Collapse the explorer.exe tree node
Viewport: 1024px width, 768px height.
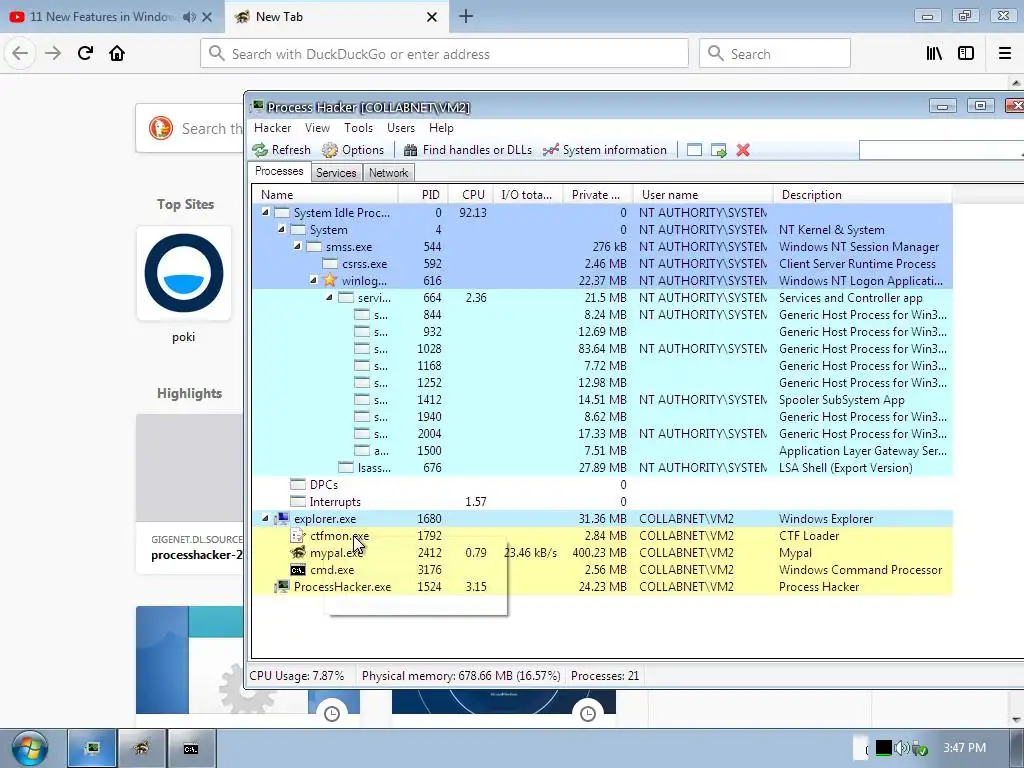tap(265, 518)
